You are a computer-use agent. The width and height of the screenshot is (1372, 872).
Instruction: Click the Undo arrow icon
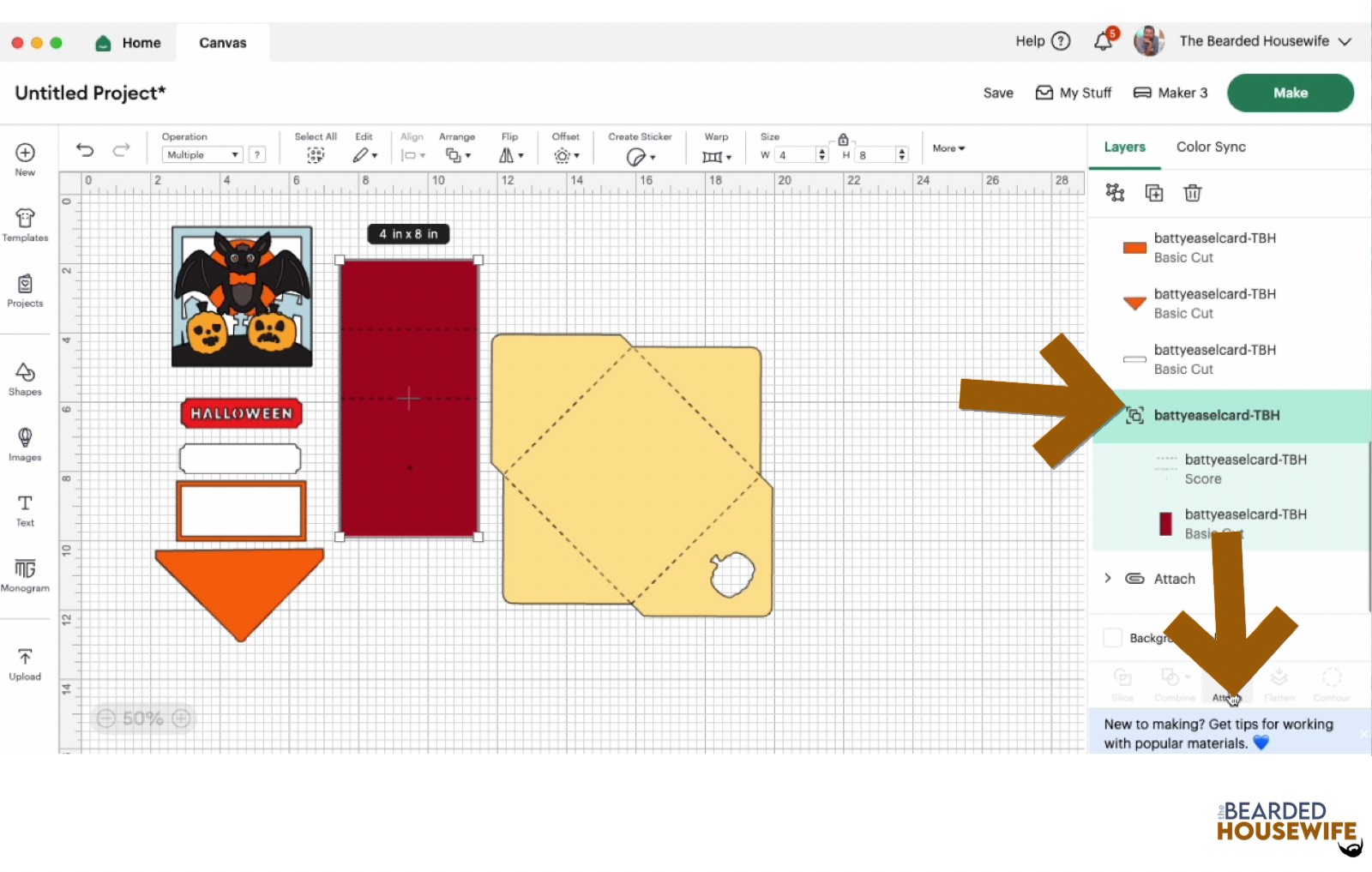point(85,150)
